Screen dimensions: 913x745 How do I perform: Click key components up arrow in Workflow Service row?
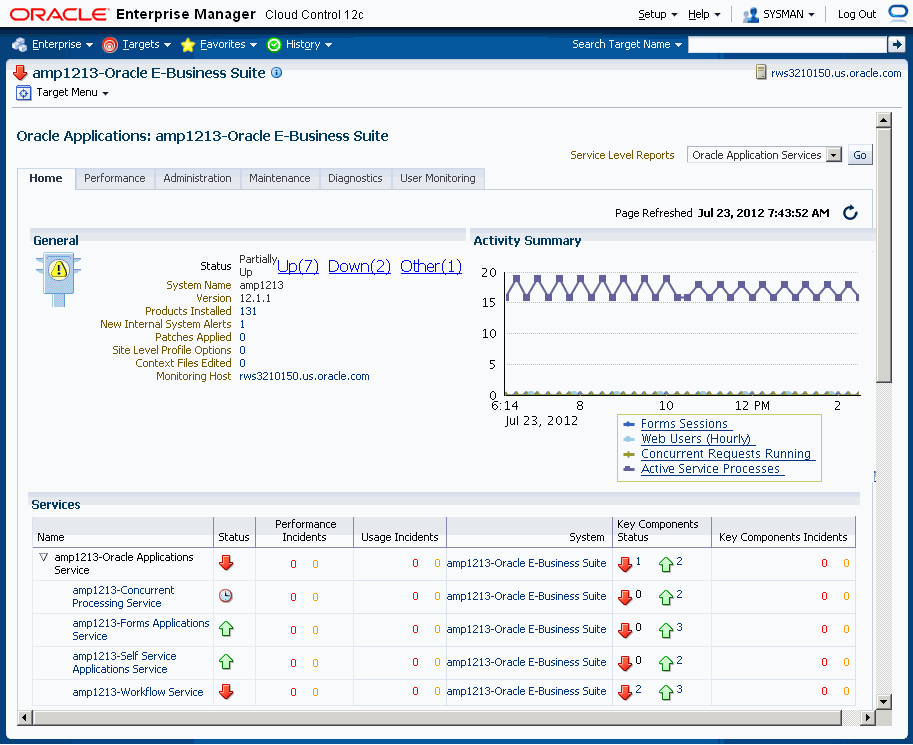pos(666,692)
